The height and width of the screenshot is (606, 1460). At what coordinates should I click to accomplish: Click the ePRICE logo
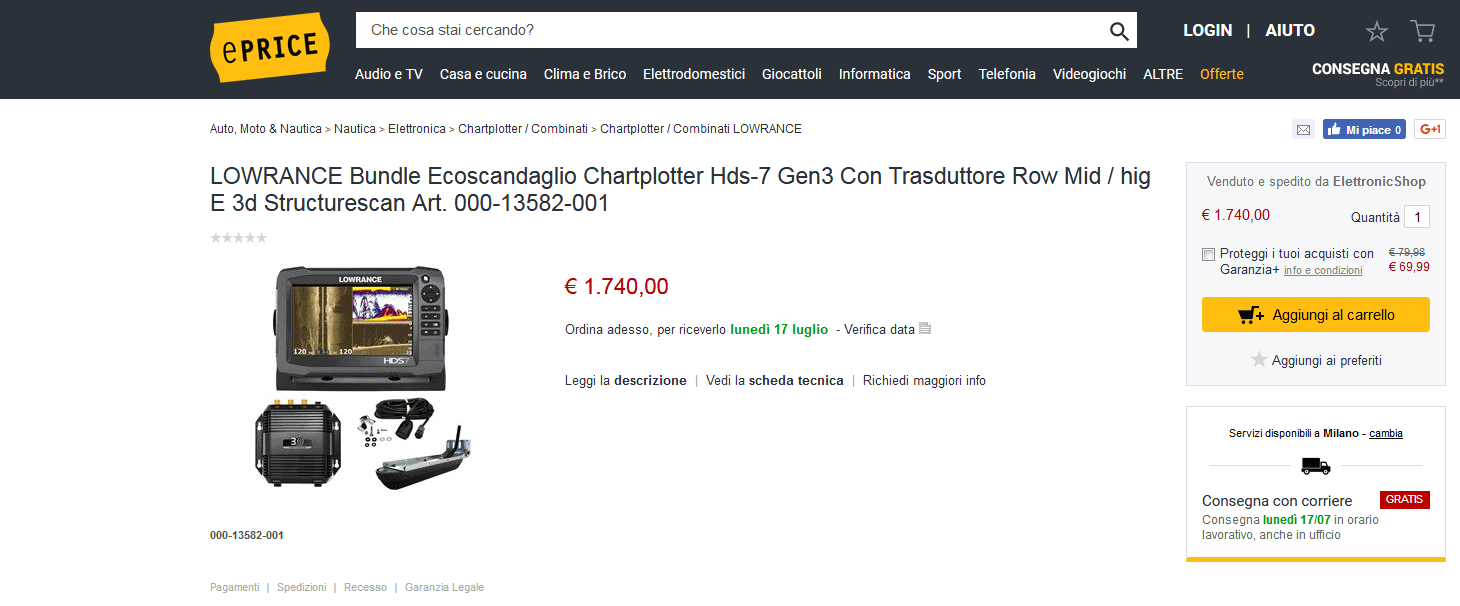point(270,47)
